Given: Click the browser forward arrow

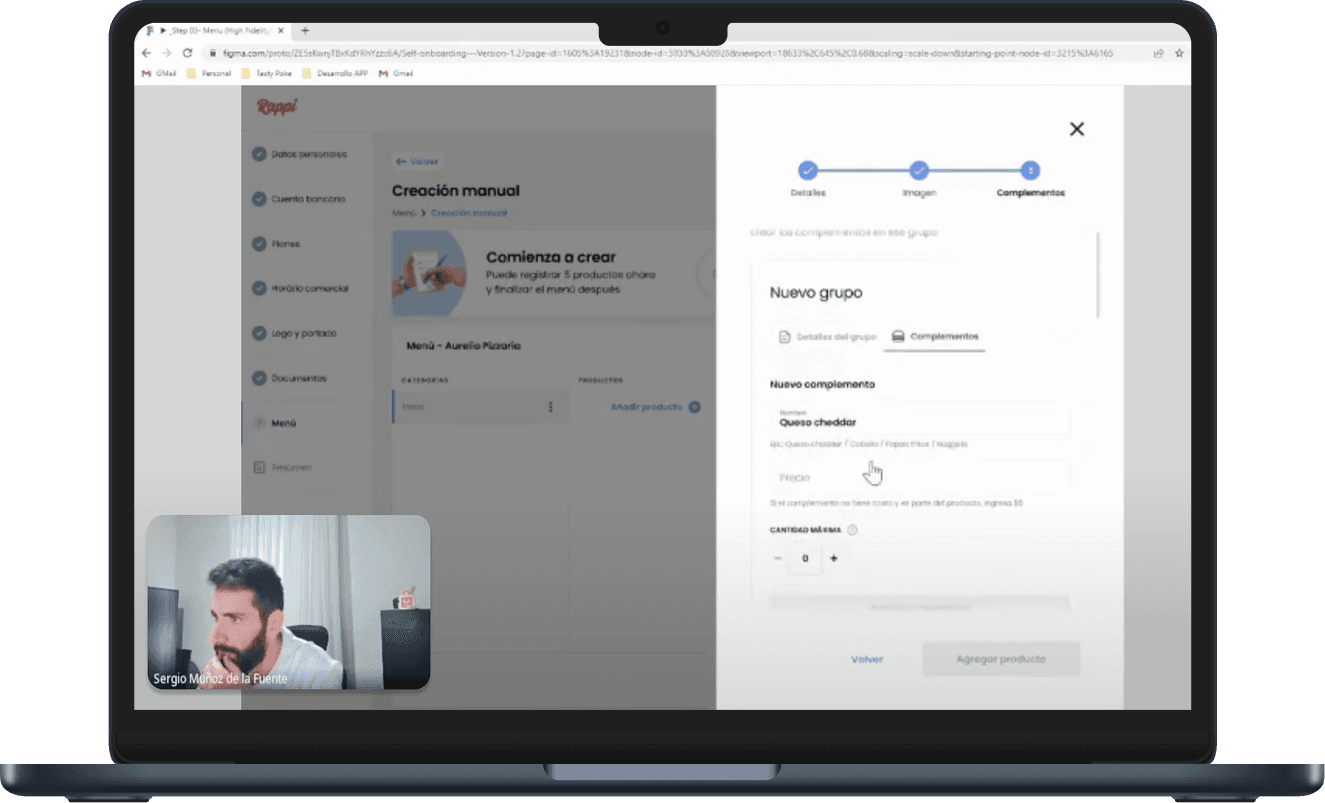Looking at the screenshot, I should (167, 53).
